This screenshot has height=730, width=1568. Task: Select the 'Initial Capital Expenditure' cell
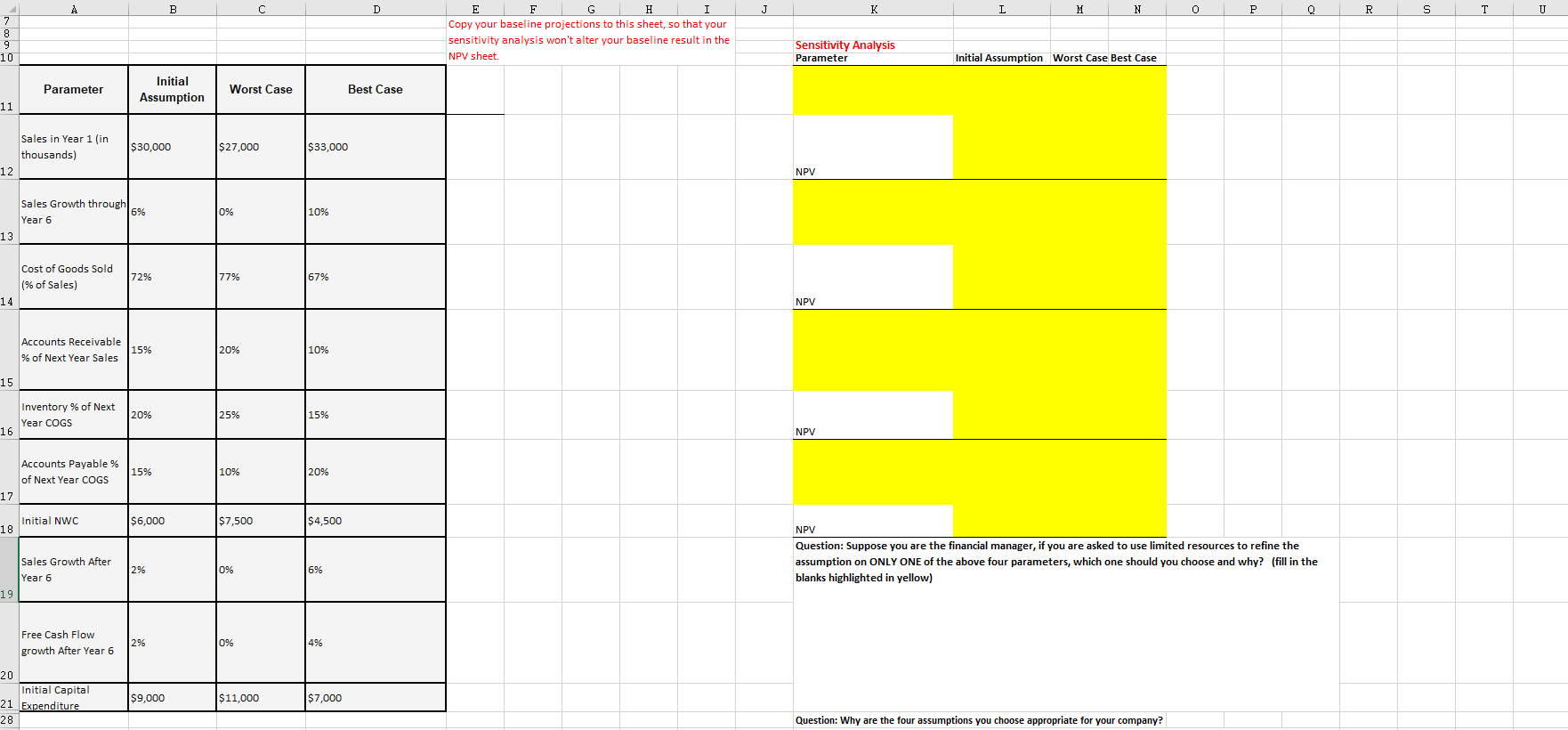74,698
